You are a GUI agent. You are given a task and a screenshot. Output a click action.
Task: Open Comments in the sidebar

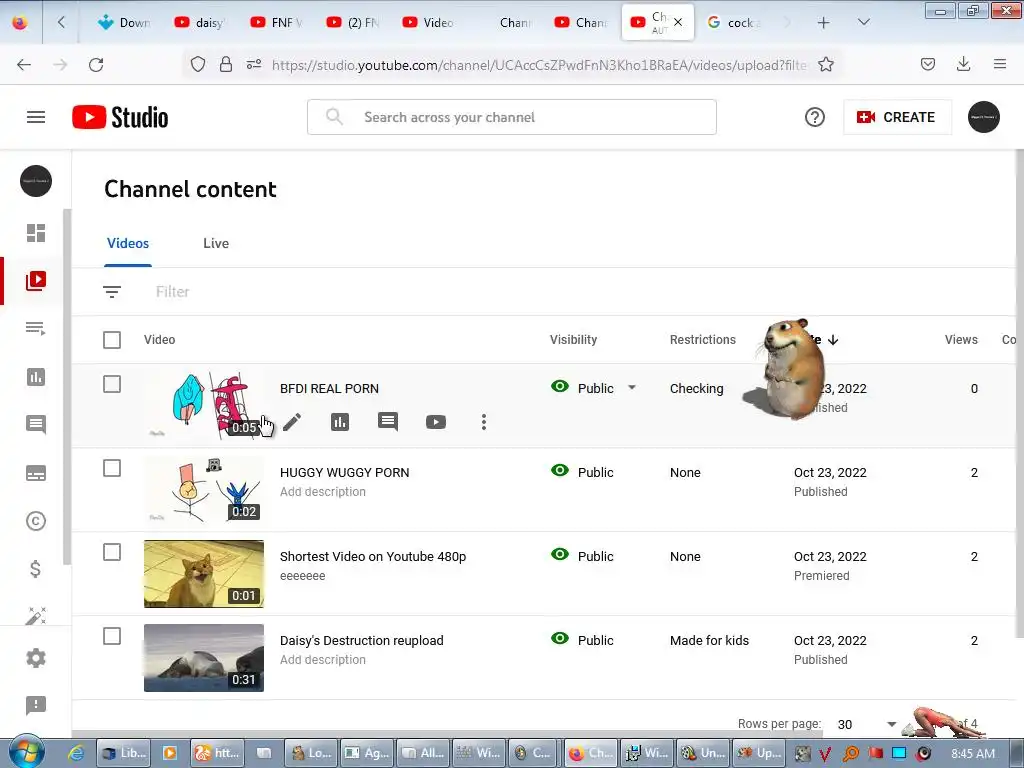[36, 424]
